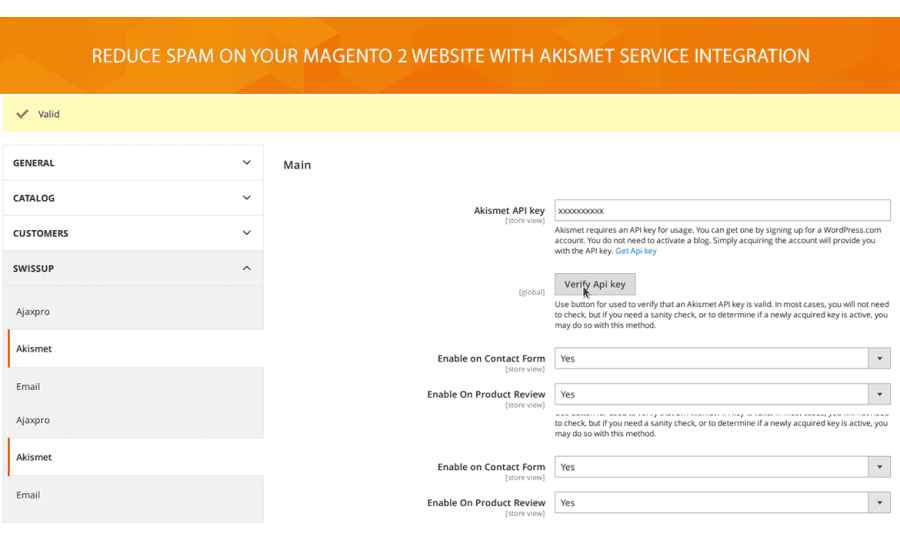Image resolution: width=900 pixels, height=540 pixels.
Task: Select the Ajaxpro item below the first Email
Action: point(33,420)
